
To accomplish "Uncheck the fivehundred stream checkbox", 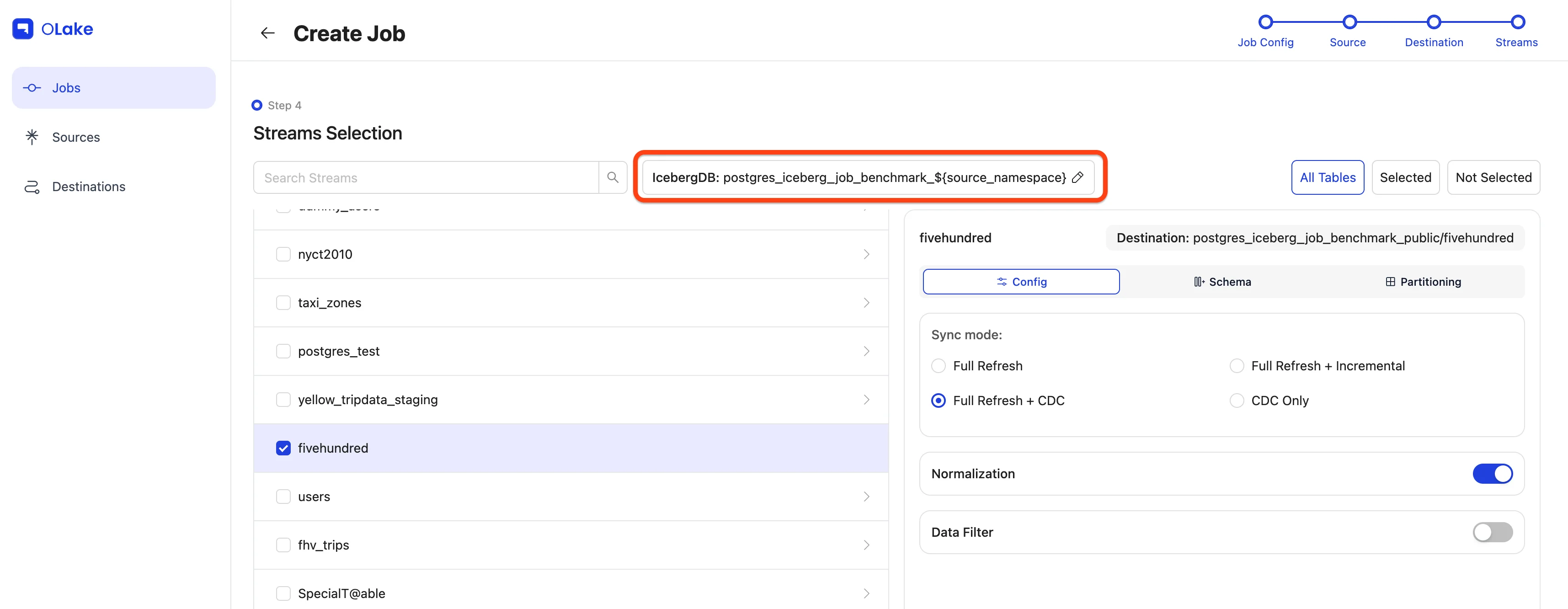I will click(283, 448).
